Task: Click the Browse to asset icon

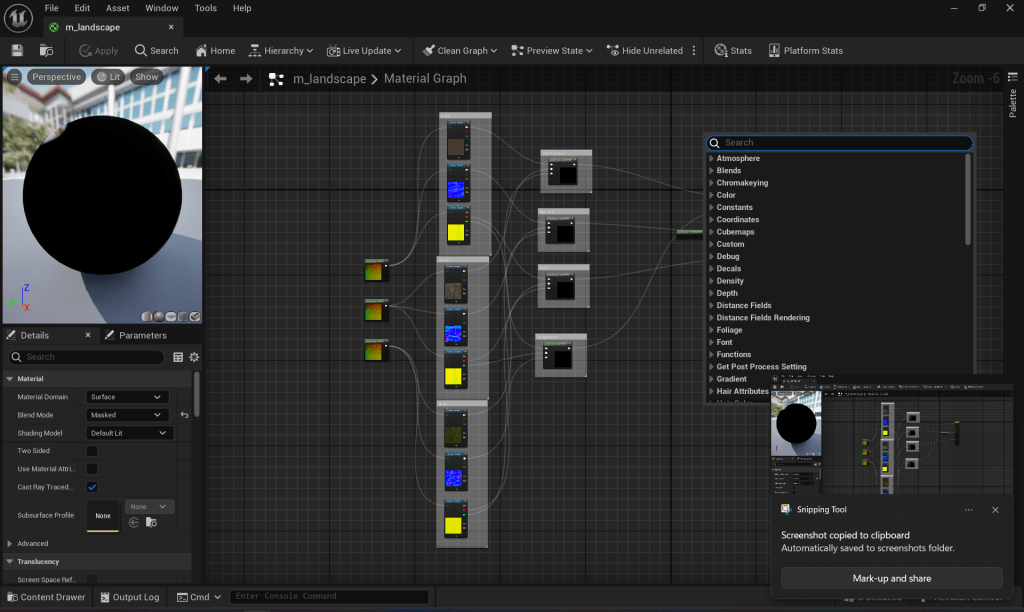Action: [46, 50]
